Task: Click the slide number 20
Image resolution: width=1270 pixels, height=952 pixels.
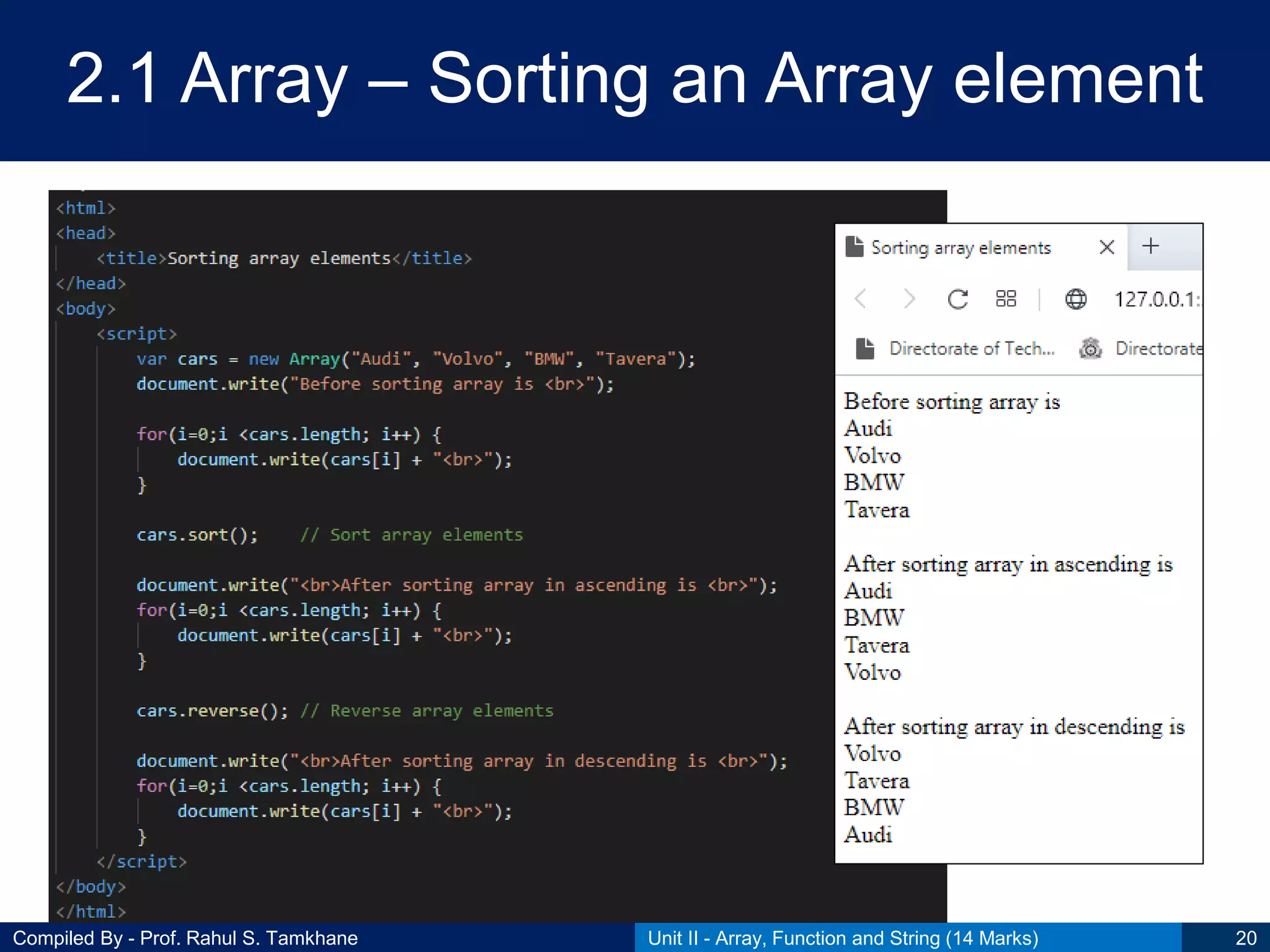Action: tap(1246, 938)
